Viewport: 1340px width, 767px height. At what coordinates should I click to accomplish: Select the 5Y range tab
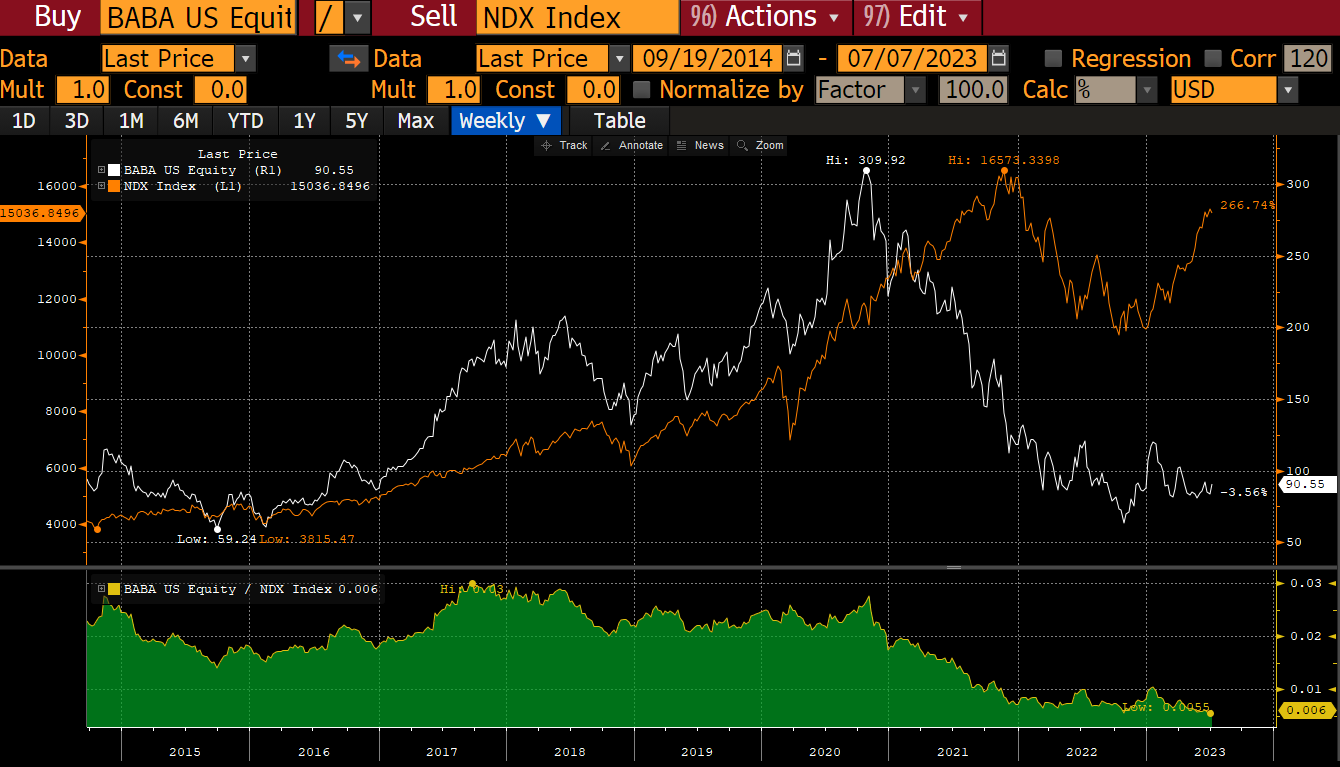pyautogui.click(x=357, y=121)
